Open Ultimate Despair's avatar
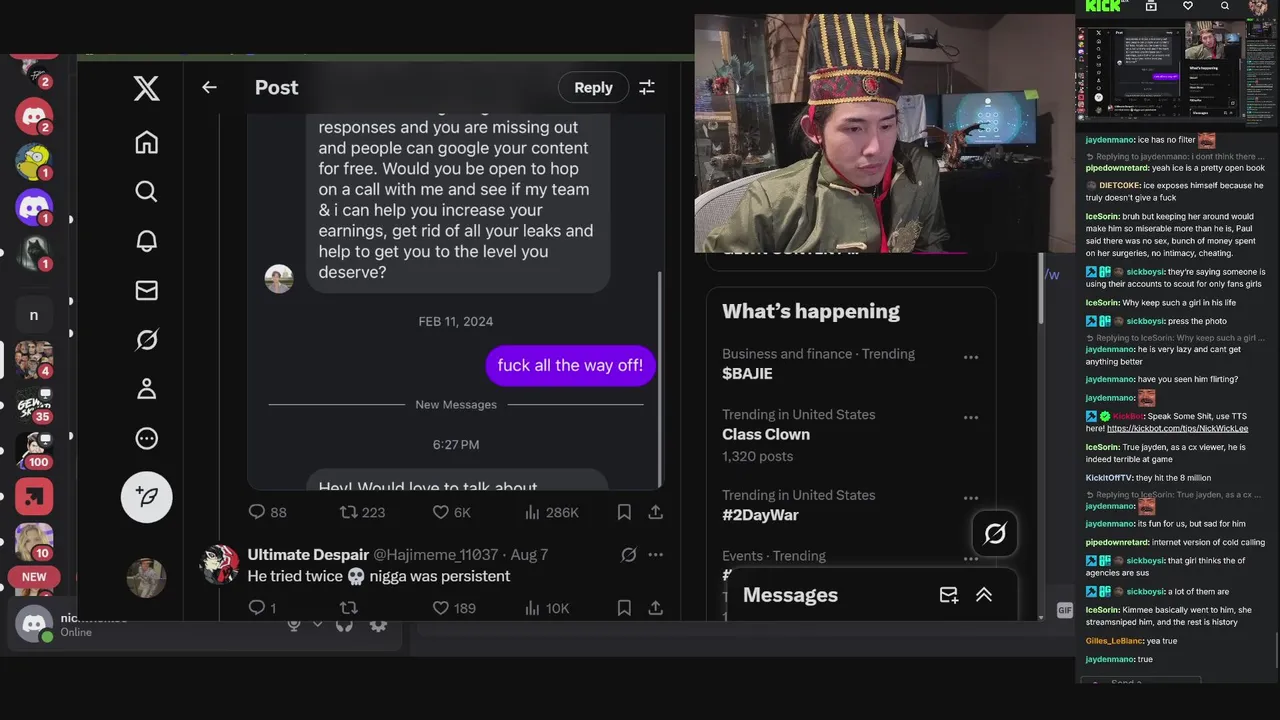The height and width of the screenshot is (720, 1280). 219,565
